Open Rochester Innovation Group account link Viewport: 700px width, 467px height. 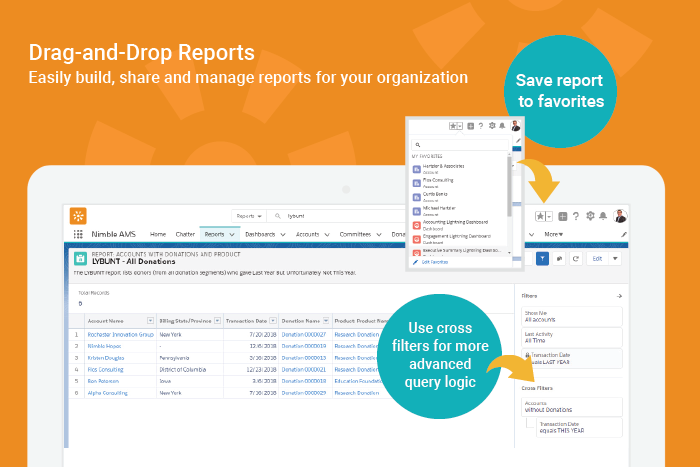(121, 334)
